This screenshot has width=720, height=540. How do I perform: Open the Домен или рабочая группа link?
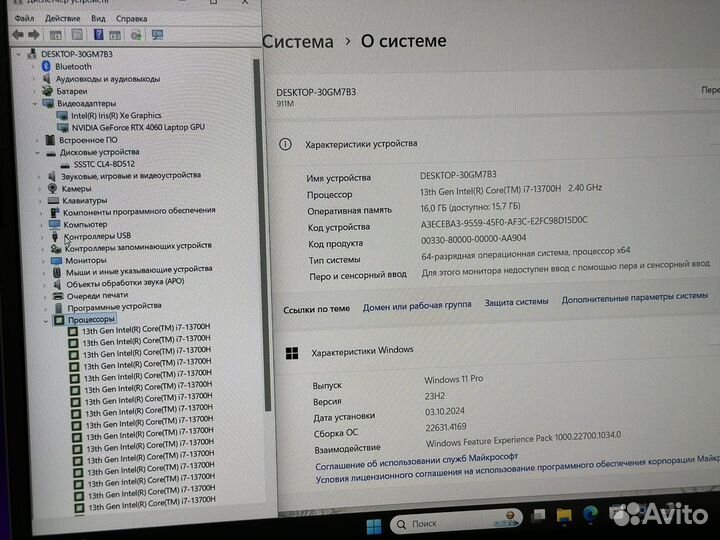[417, 306]
